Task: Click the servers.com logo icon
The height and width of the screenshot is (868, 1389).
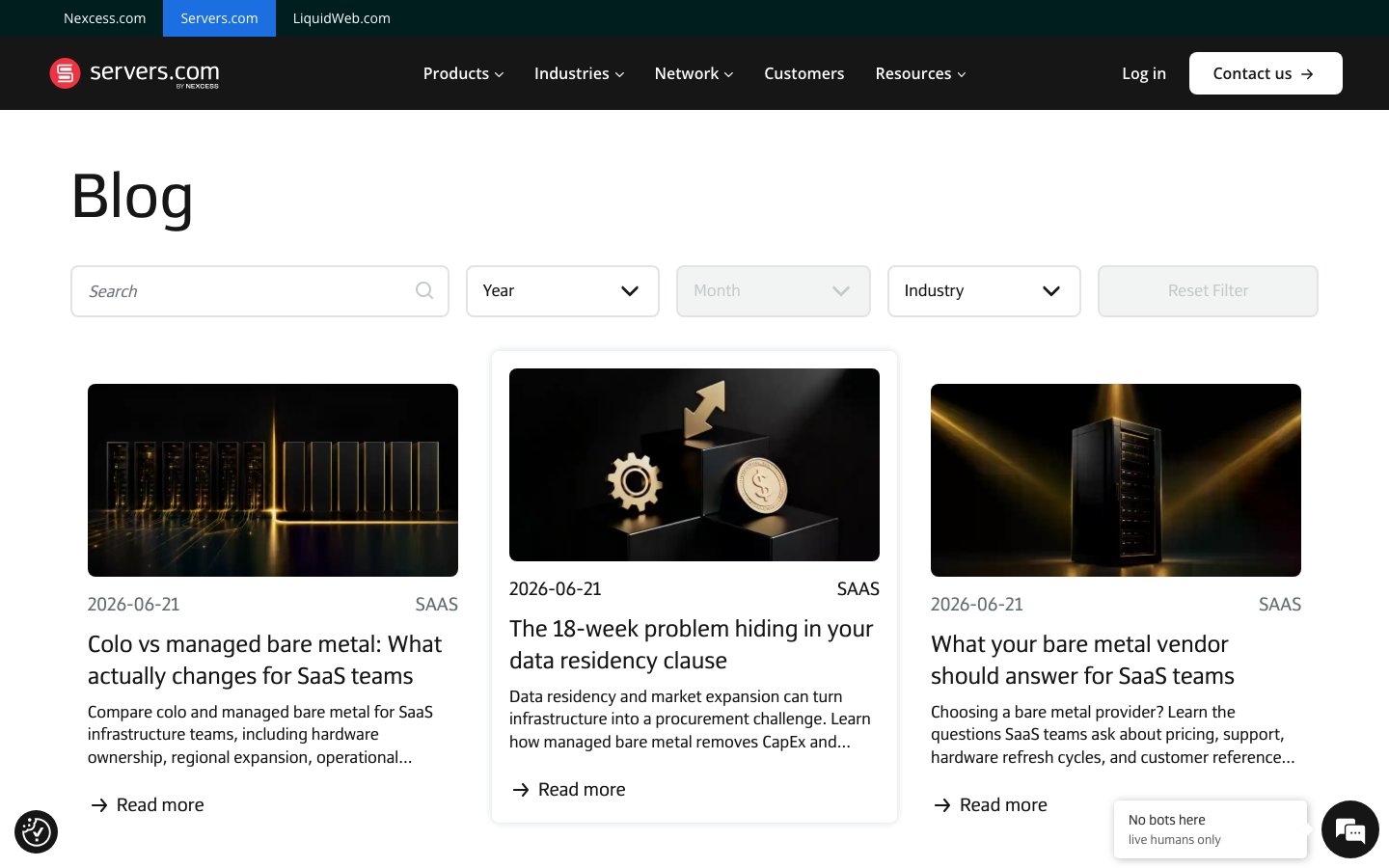Action: pyautogui.click(x=65, y=73)
